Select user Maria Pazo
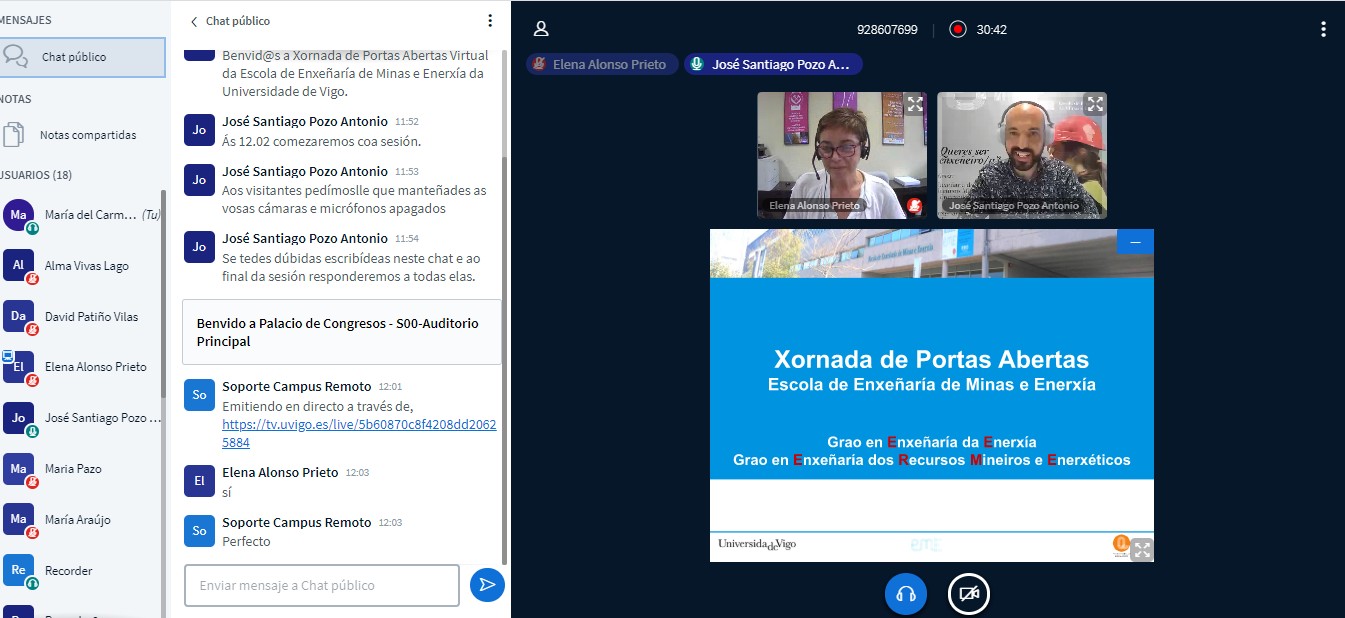The width and height of the screenshot is (1345, 618). pos(82,469)
